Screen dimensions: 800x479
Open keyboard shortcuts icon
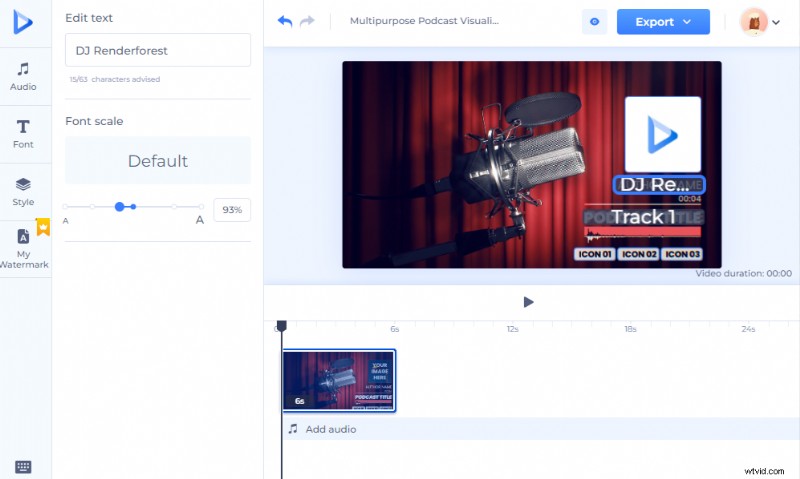pyautogui.click(x=23, y=467)
